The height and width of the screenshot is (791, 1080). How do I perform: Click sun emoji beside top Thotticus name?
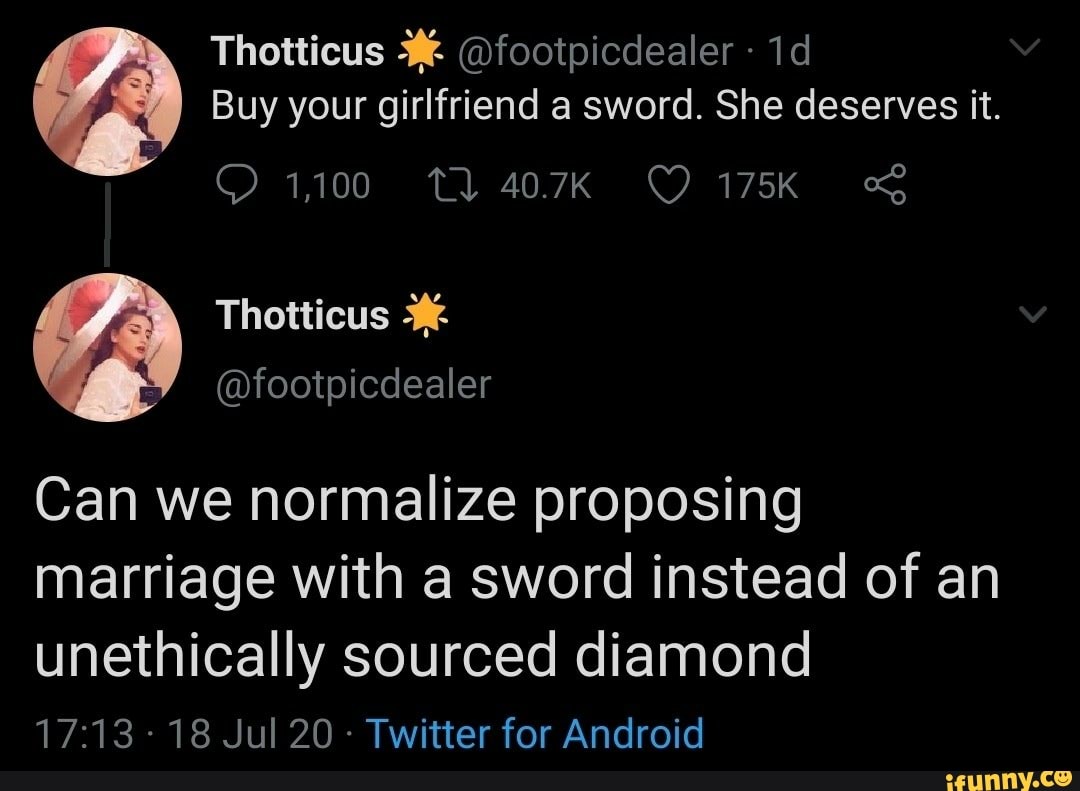[x=420, y=52]
